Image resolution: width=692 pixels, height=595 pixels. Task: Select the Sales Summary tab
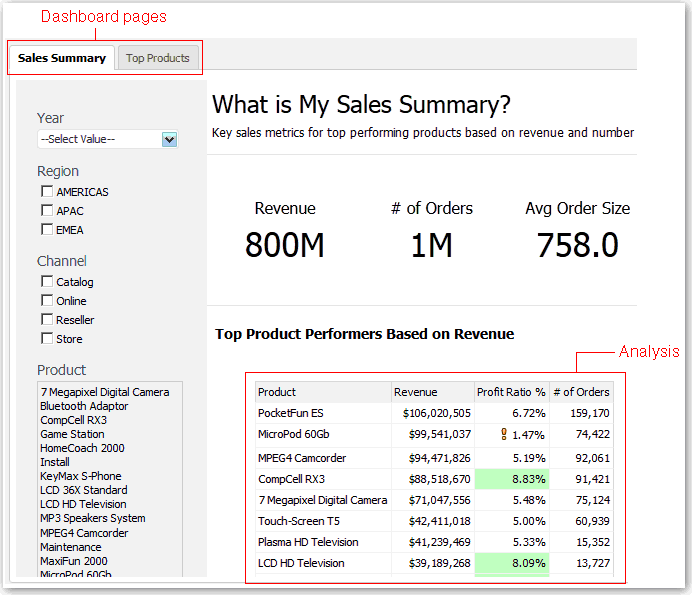(x=62, y=58)
